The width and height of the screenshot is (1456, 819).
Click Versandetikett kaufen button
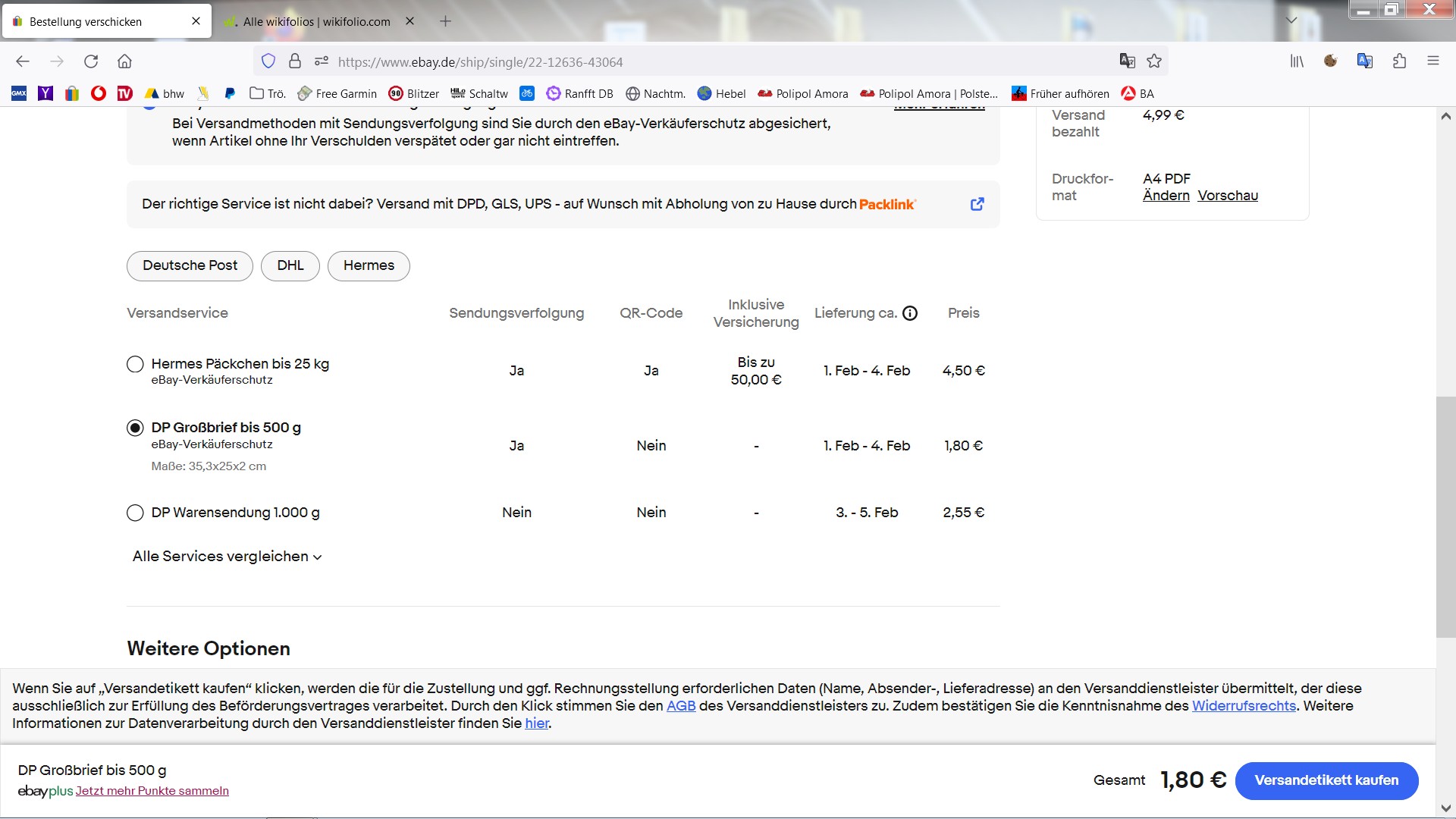click(1326, 780)
